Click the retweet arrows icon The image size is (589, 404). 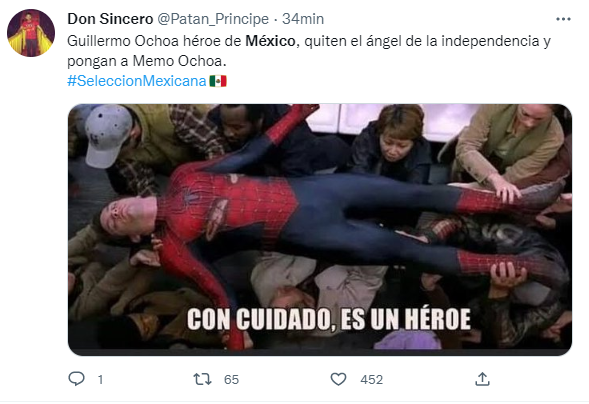[202, 379]
